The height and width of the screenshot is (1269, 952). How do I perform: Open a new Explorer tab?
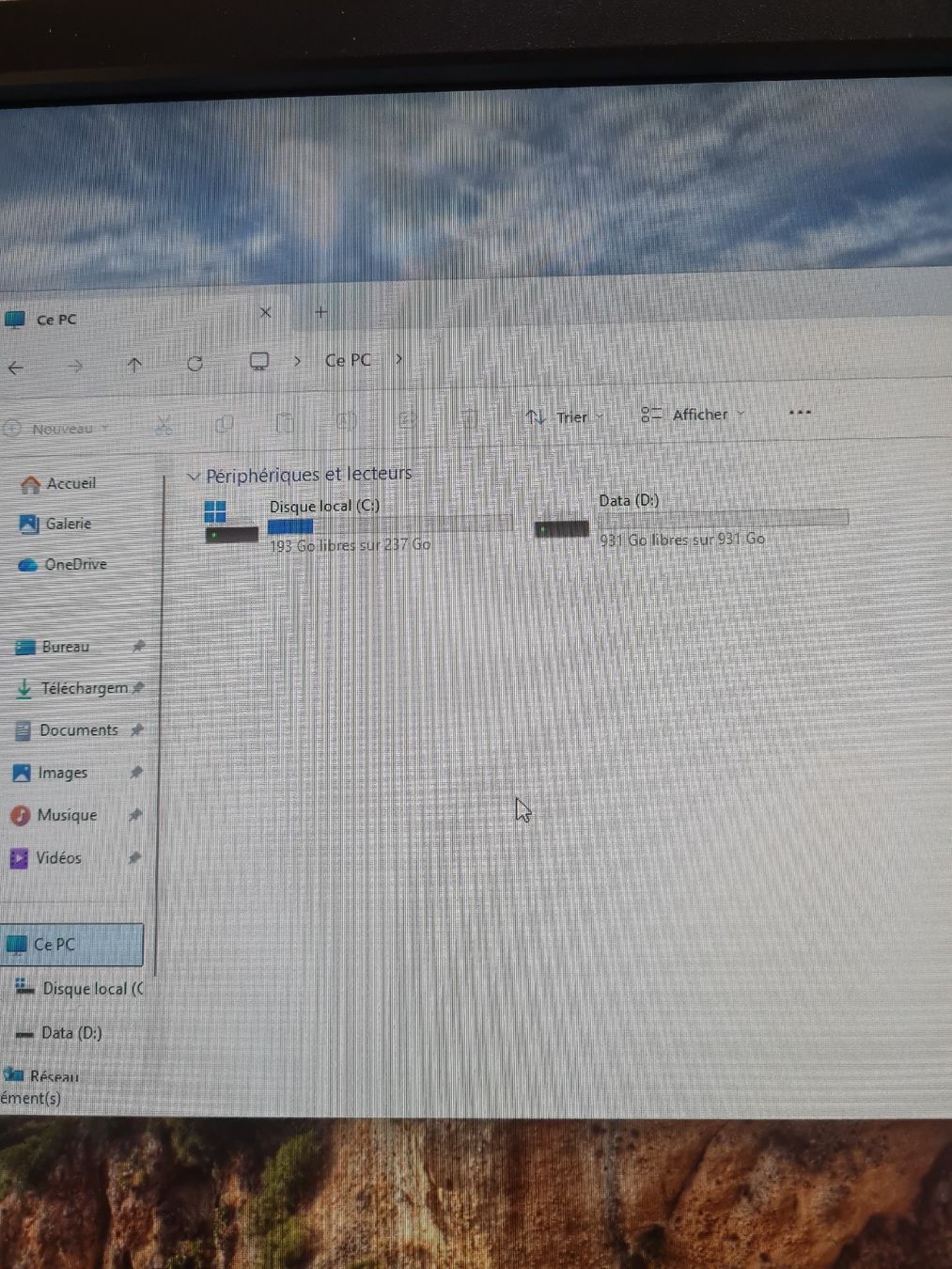[320, 311]
